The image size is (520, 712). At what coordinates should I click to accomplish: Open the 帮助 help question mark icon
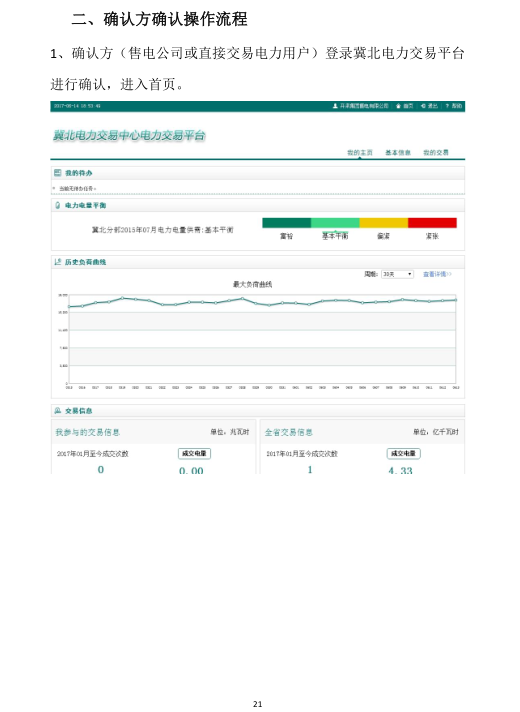[447, 106]
